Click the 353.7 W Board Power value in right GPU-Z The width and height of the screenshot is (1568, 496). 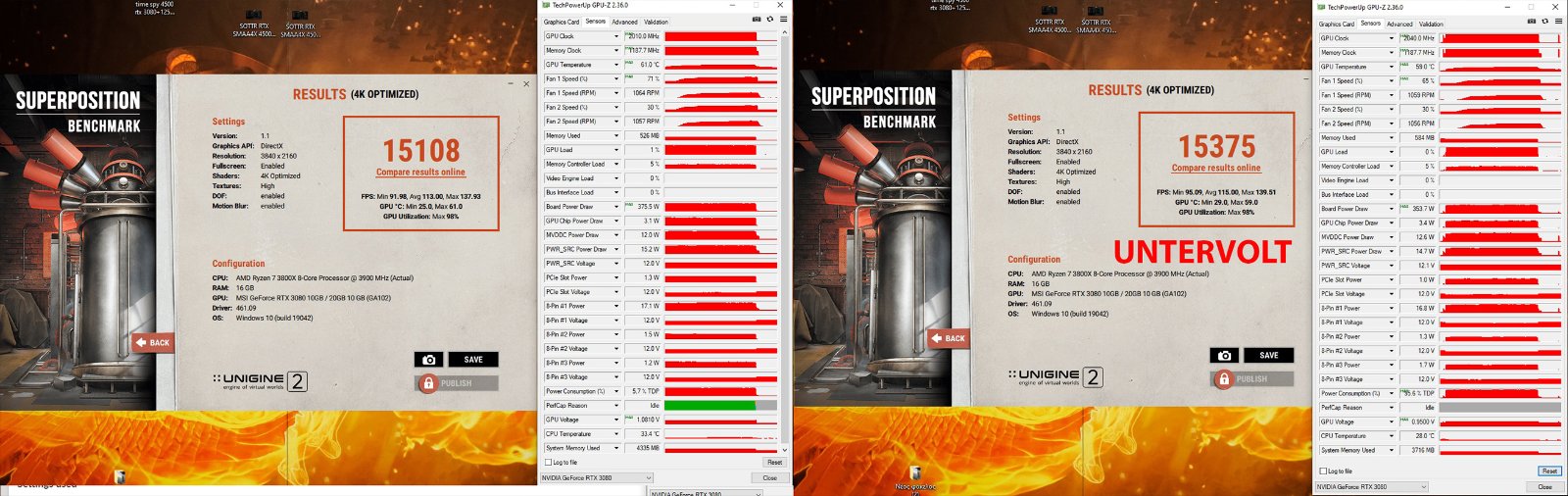tap(1423, 209)
